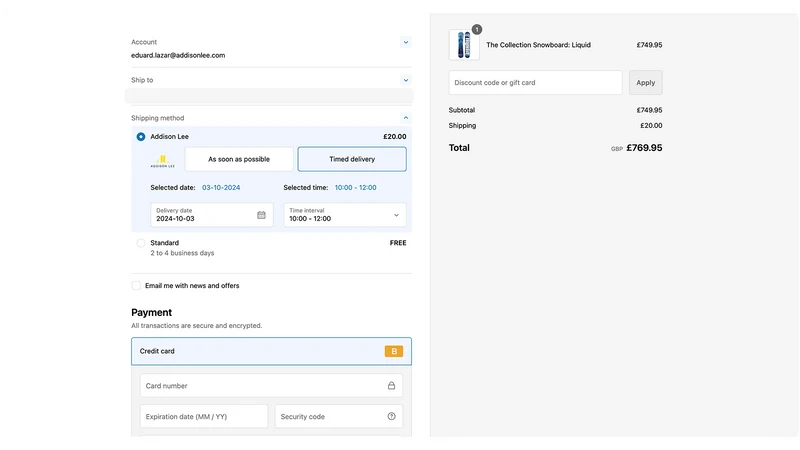Select the Standard shipping radio button
The height and width of the screenshot is (450, 800).
pos(141,243)
